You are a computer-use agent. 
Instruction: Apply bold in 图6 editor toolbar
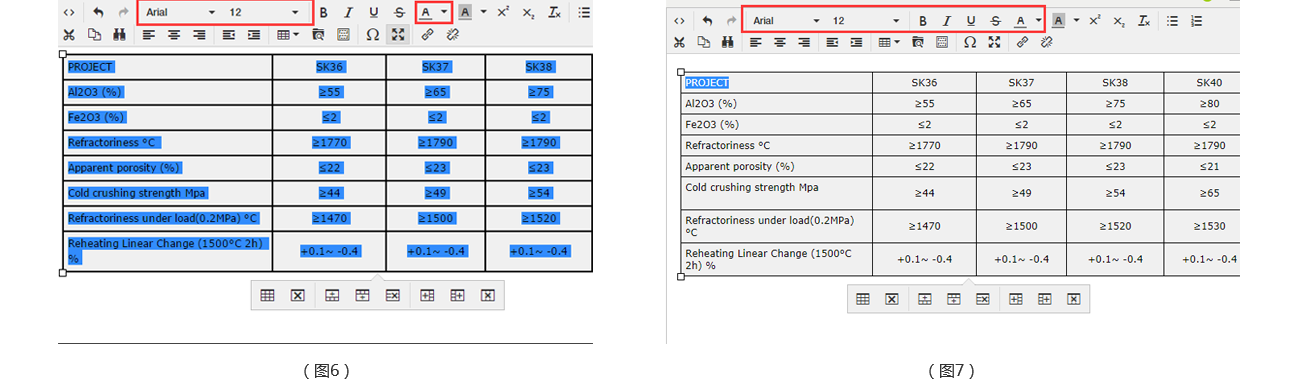pos(323,13)
